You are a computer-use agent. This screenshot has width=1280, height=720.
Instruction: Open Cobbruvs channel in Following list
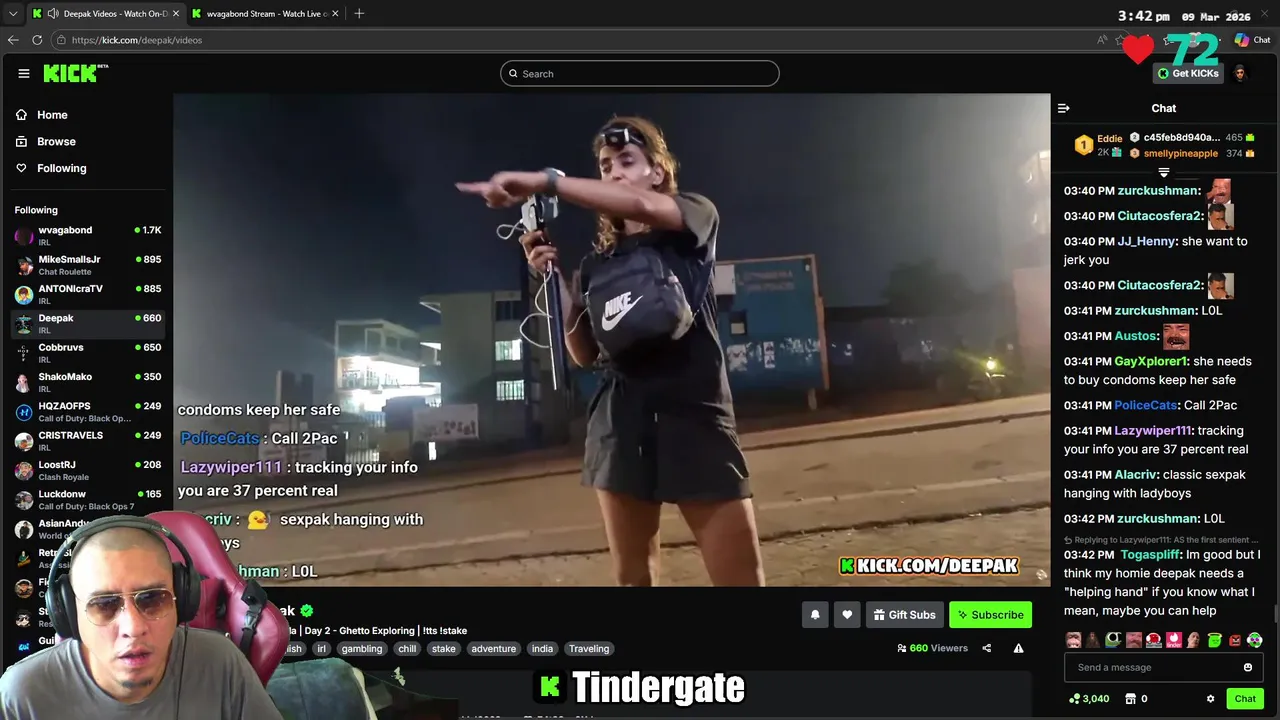click(88, 353)
